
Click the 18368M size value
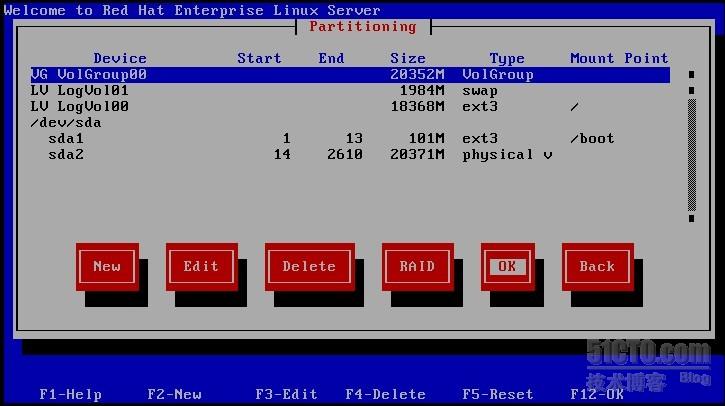417,107
